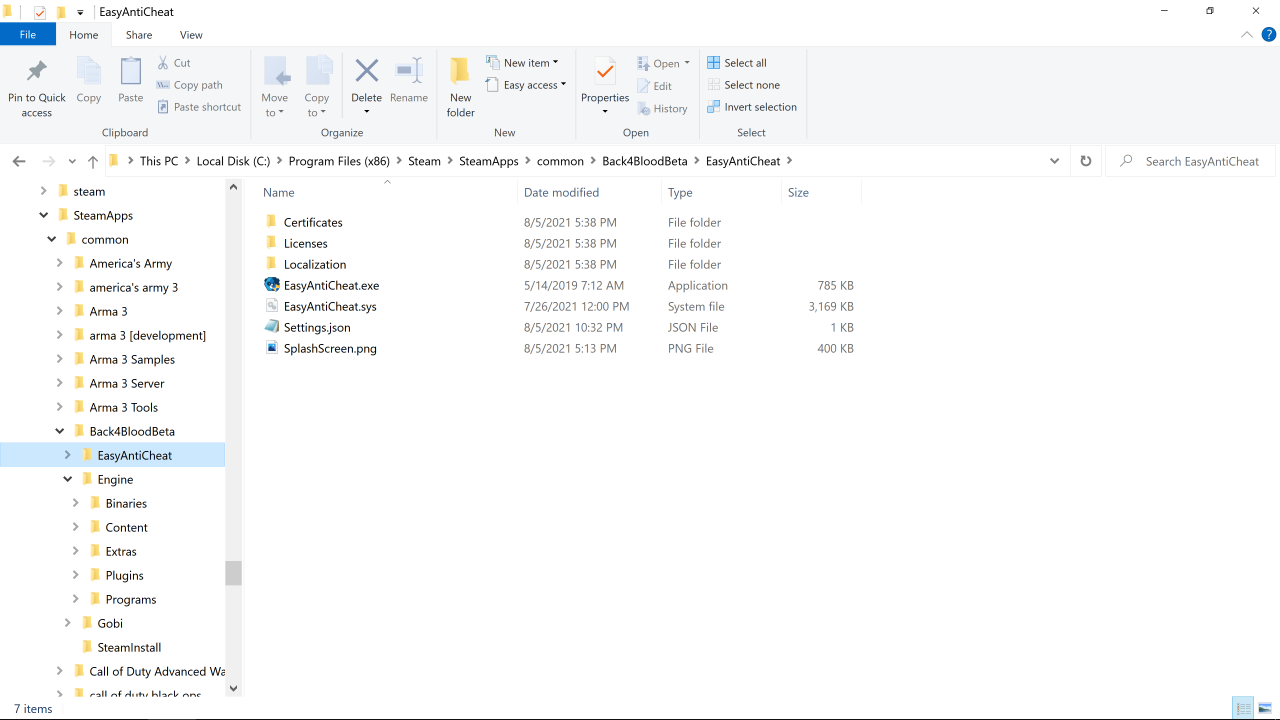The width and height of the screenshot is (1280, 720).
Task: Click the navigation pane scrollbar thumb
Action: coord(233,572)
